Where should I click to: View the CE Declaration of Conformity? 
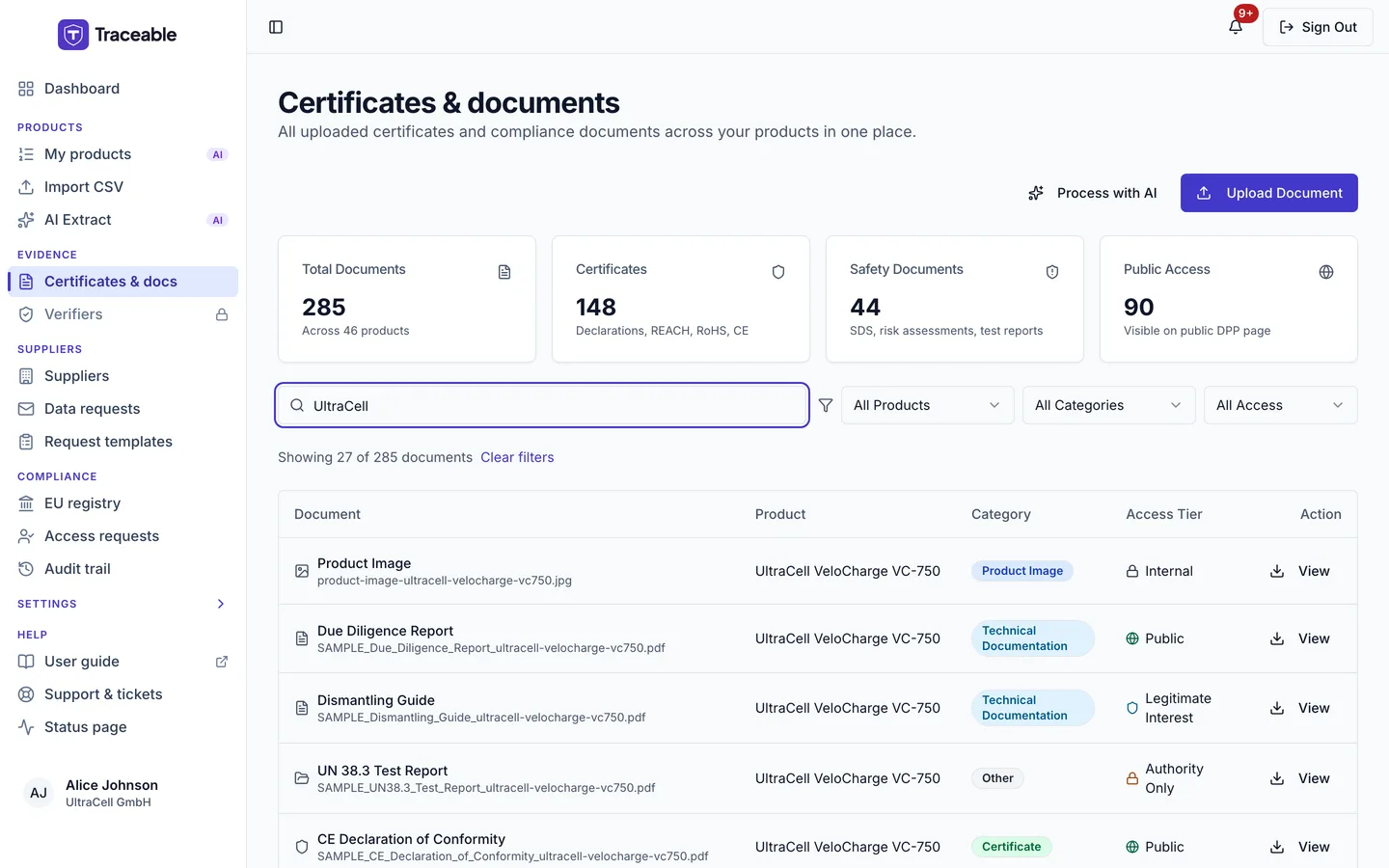tap(1314, 847)
